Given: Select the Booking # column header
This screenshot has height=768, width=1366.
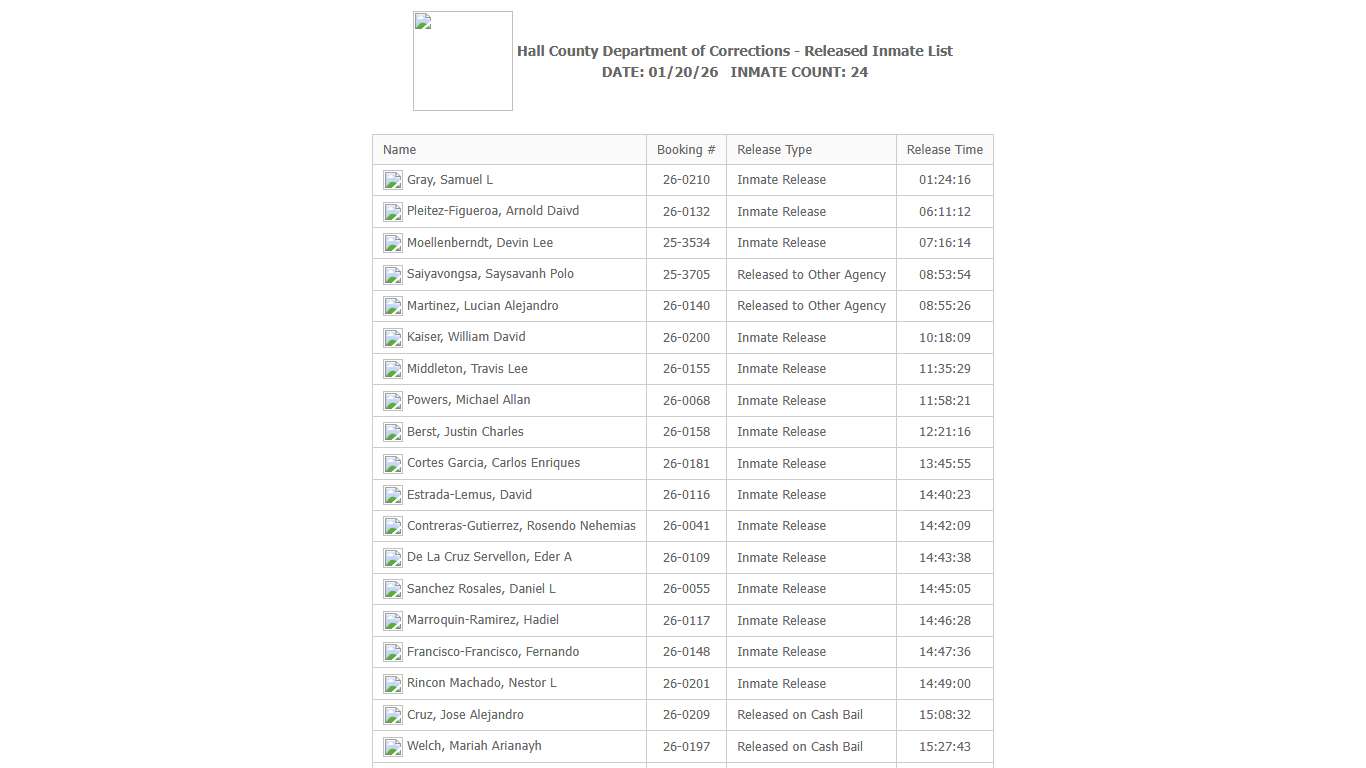Looking at the screenshot, I should click(x=686, y=149).
